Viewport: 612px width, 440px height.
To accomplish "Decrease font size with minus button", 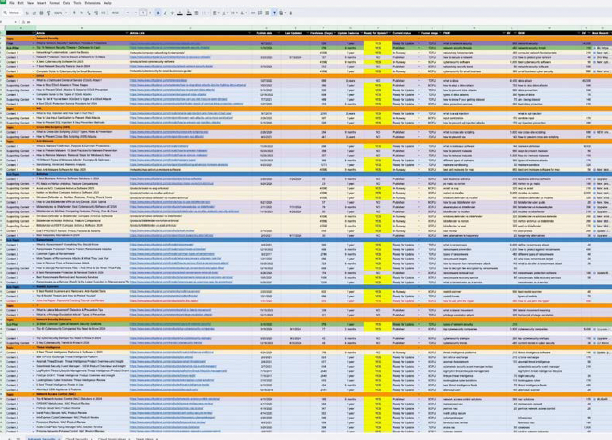I will pyautogui.click(x=128, y=13).
